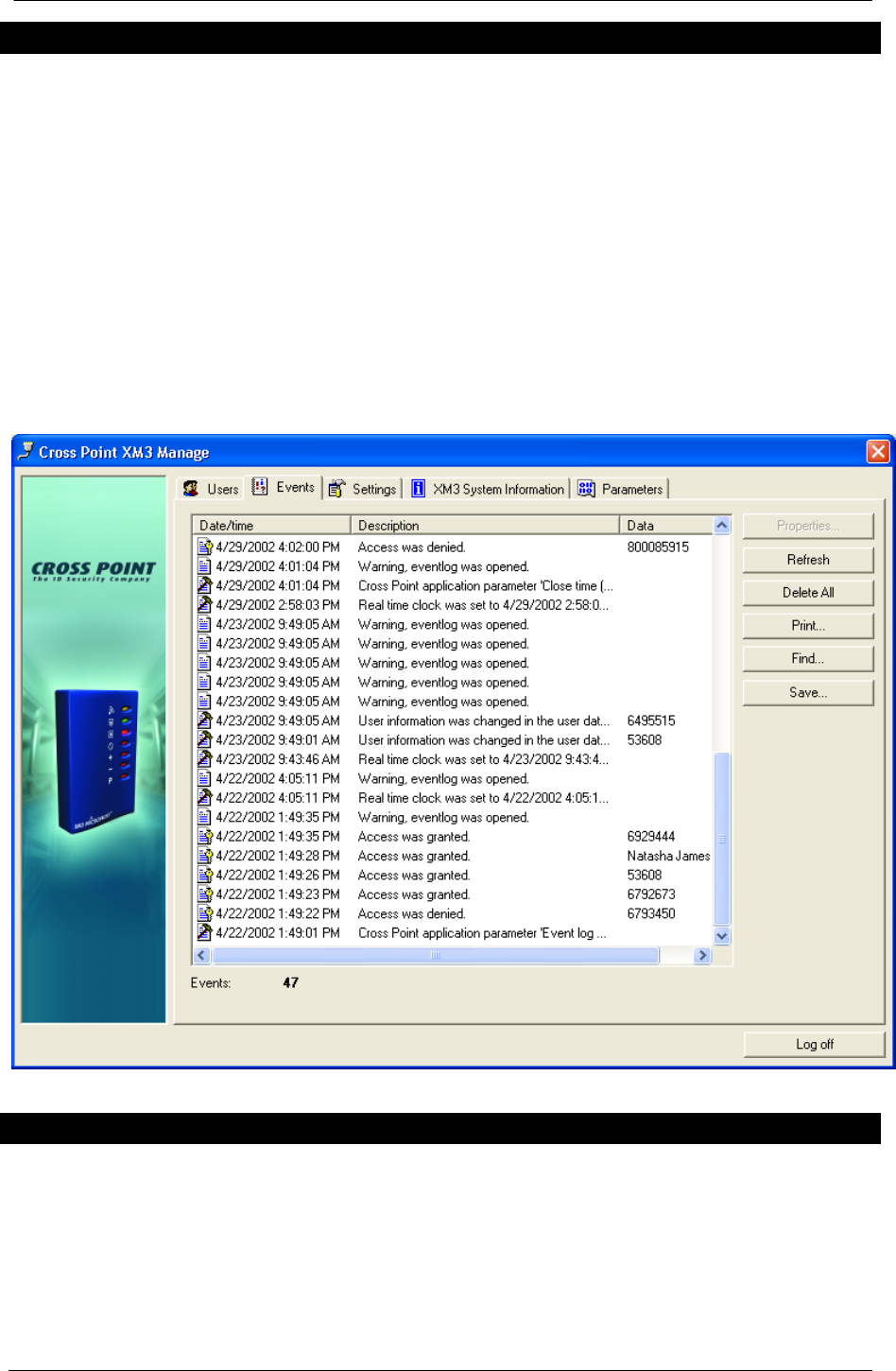Click data value 6792673
This screenshot has height=1371, width=896.
pyautogui.click(x=651, y=894)
